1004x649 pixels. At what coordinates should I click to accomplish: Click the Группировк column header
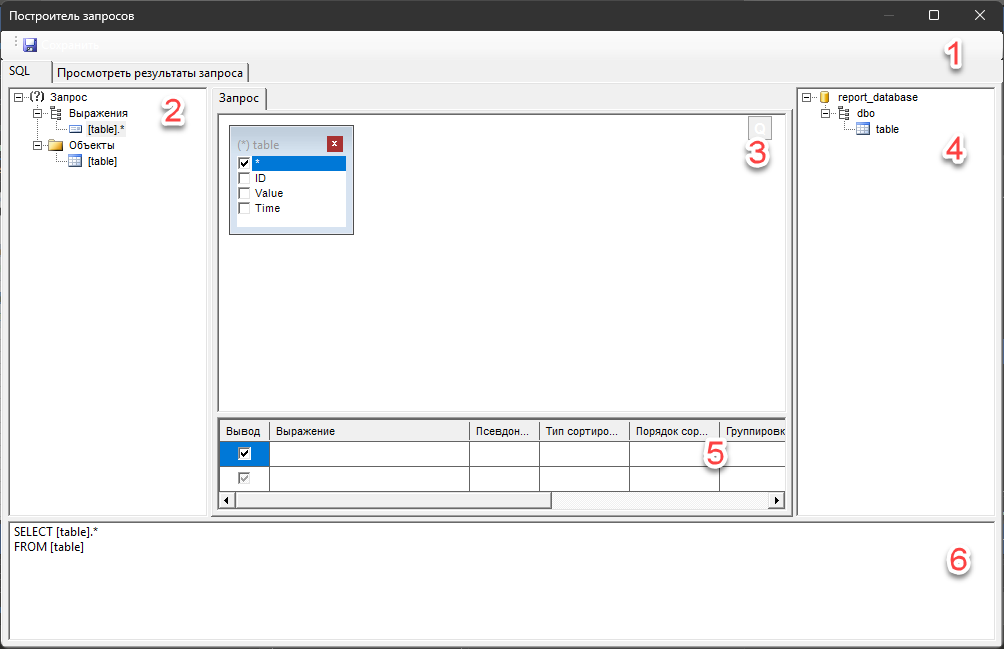[x=753, y=431]
